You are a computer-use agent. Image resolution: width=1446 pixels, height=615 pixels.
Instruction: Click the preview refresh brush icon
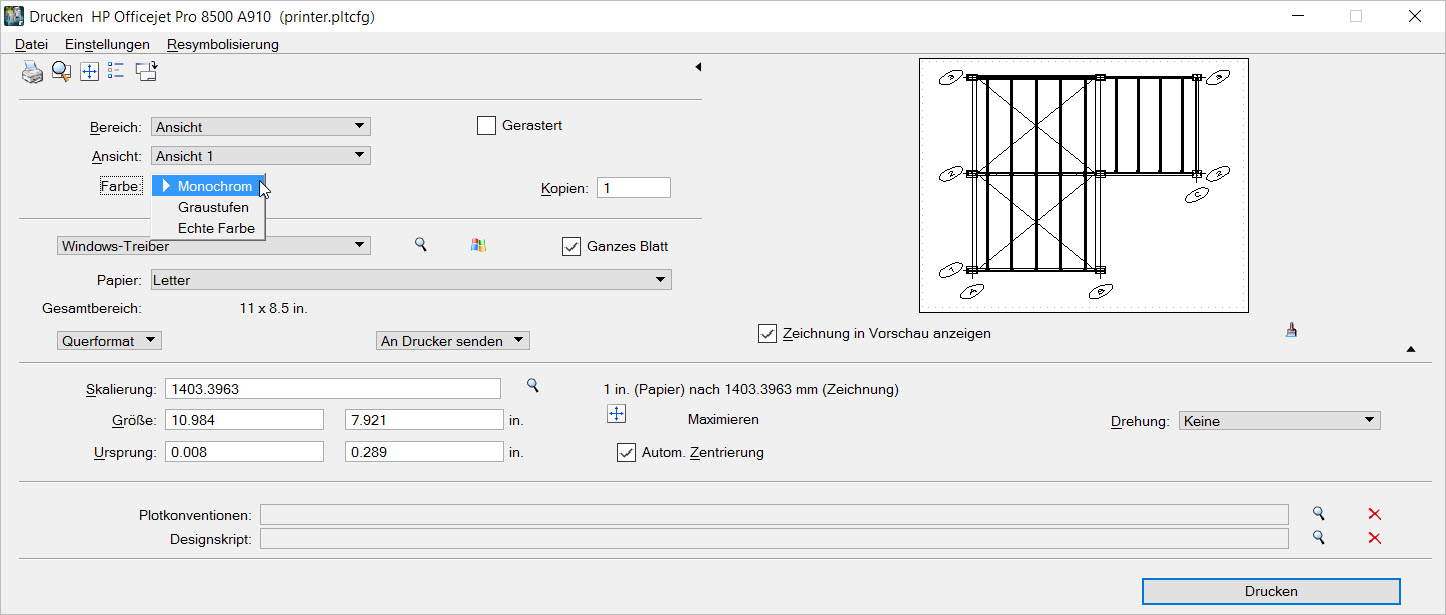click(x=1291, y=330)
